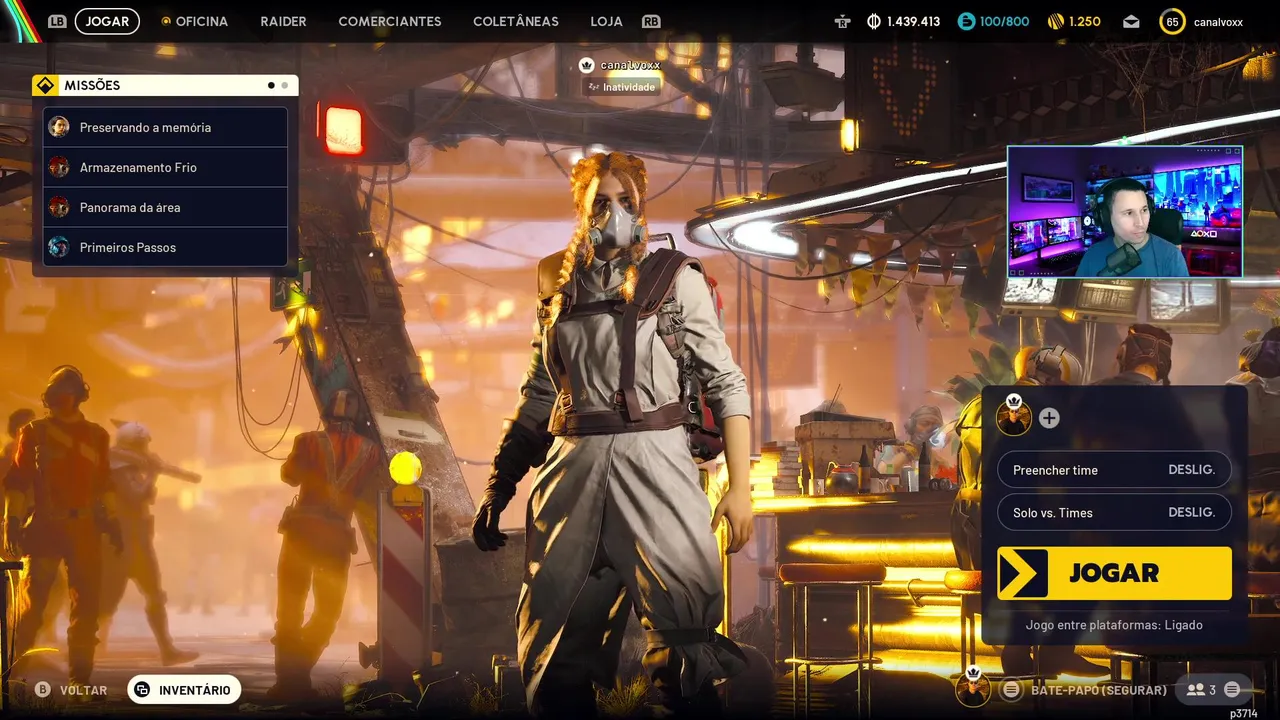This screenshot has height=720, width=1280.
Task: Open the mission Armazenamento Frio
Action: (x=165, y=167)
